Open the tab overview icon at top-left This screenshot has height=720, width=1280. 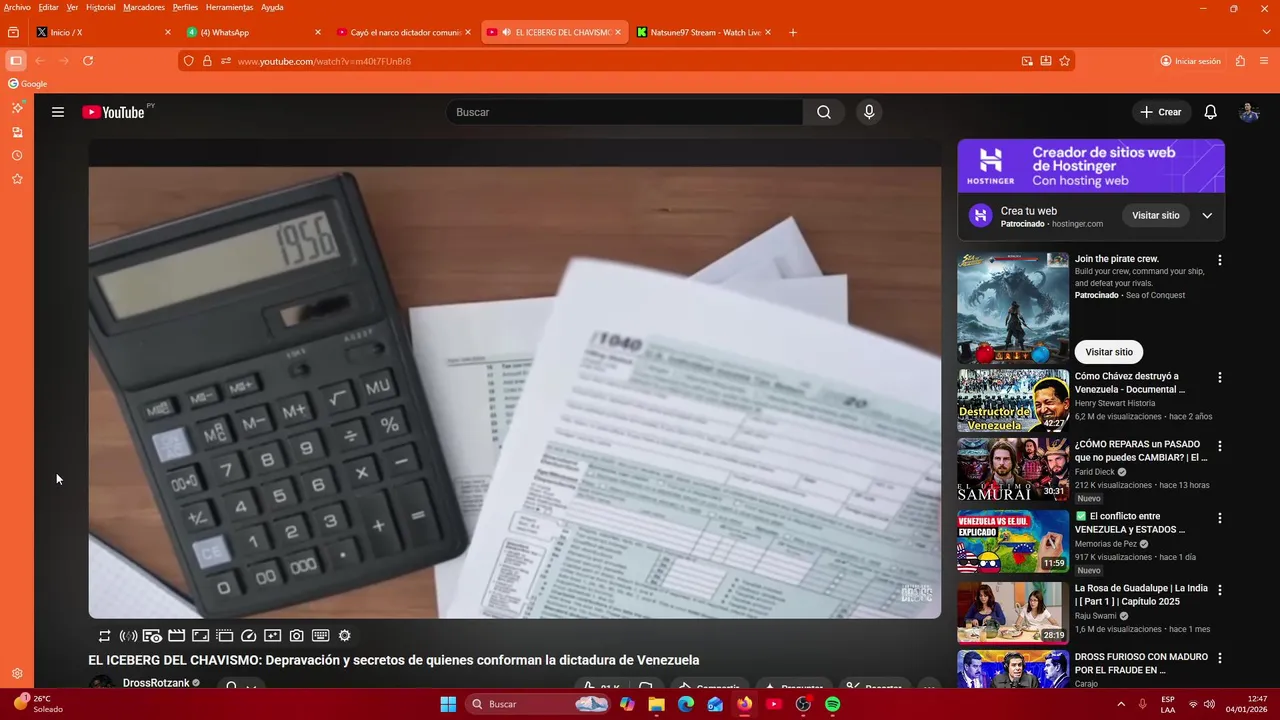coord(13,32)
